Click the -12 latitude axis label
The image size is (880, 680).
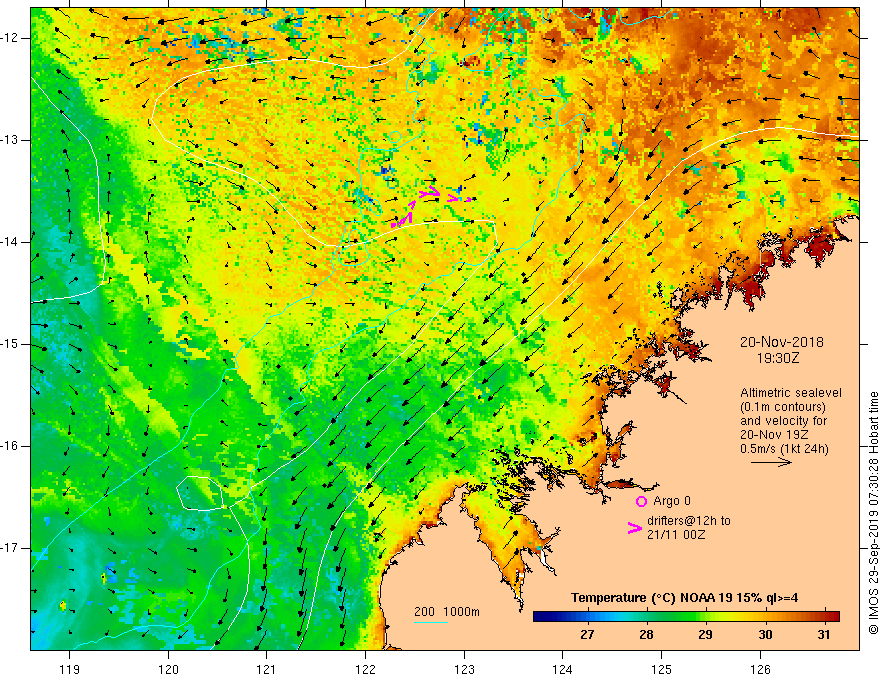[x=11, y=38]
